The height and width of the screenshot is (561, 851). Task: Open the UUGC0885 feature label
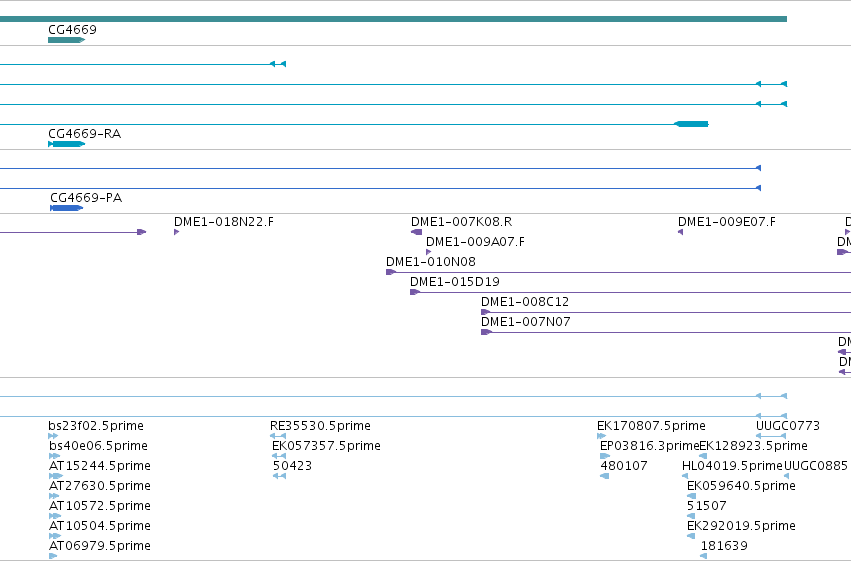(816, 466)
